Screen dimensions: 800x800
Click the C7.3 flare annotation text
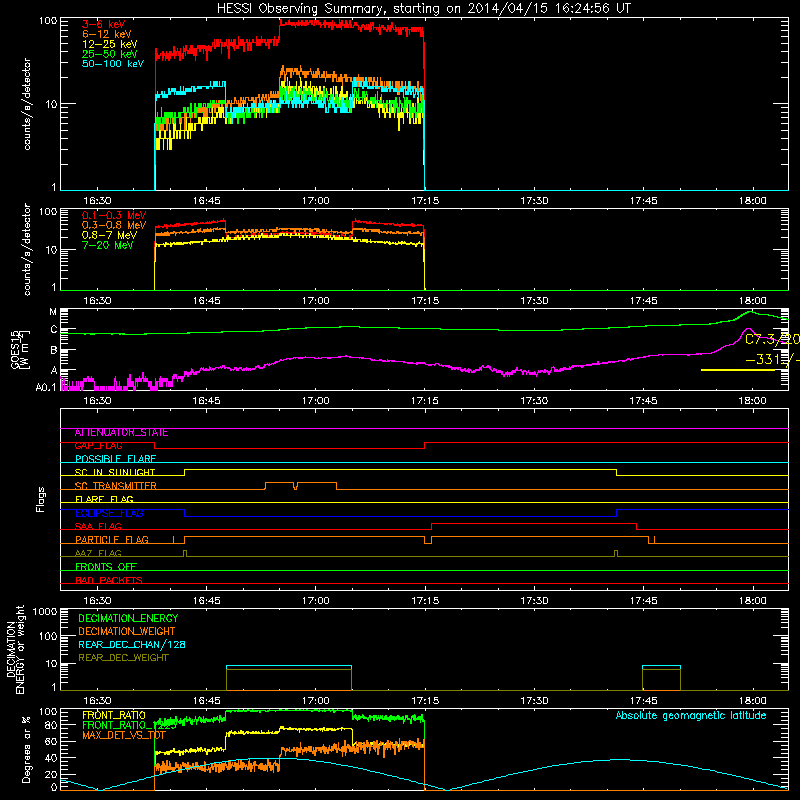pos(772,339)
